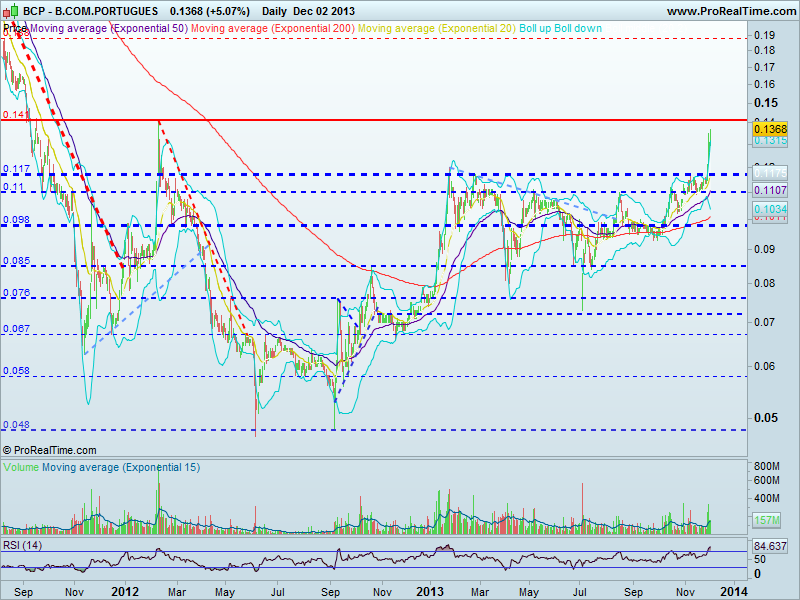
Task: Click the 2012 year label on time axis
Action: [125, 592]
